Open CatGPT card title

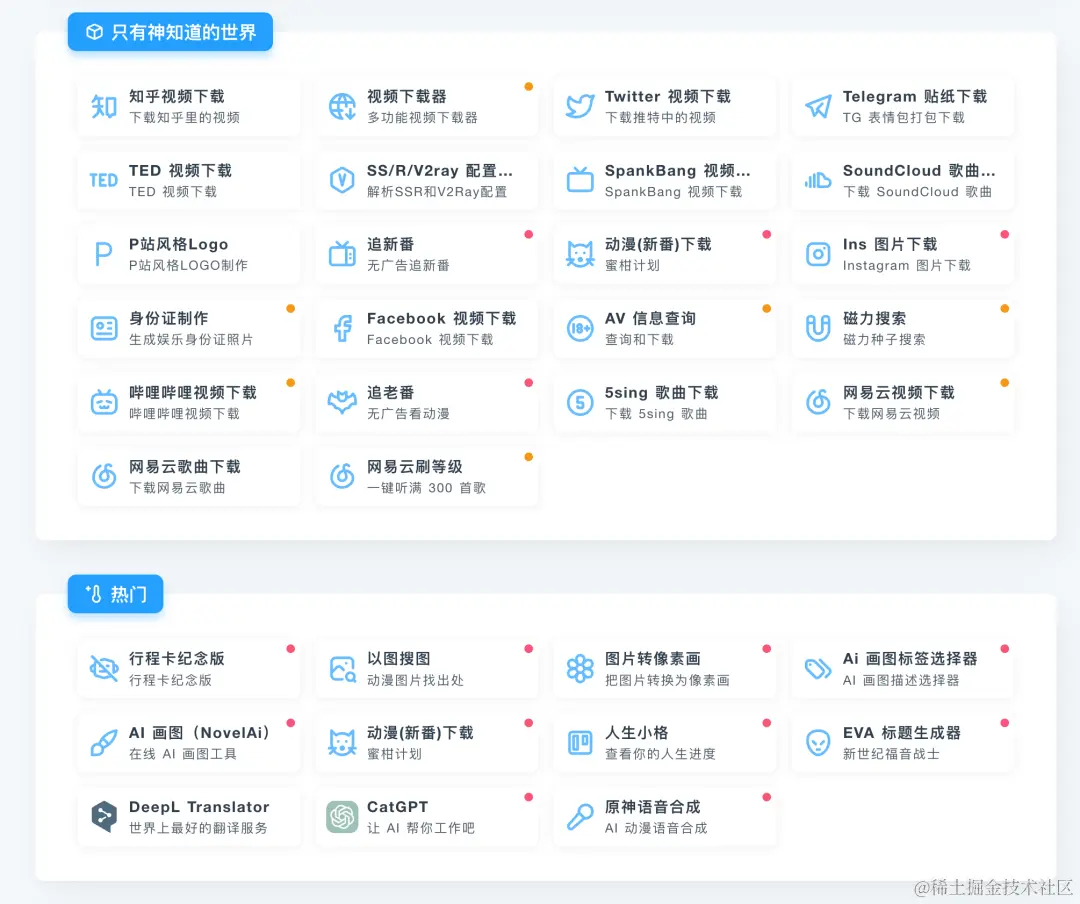click(397, 807)
